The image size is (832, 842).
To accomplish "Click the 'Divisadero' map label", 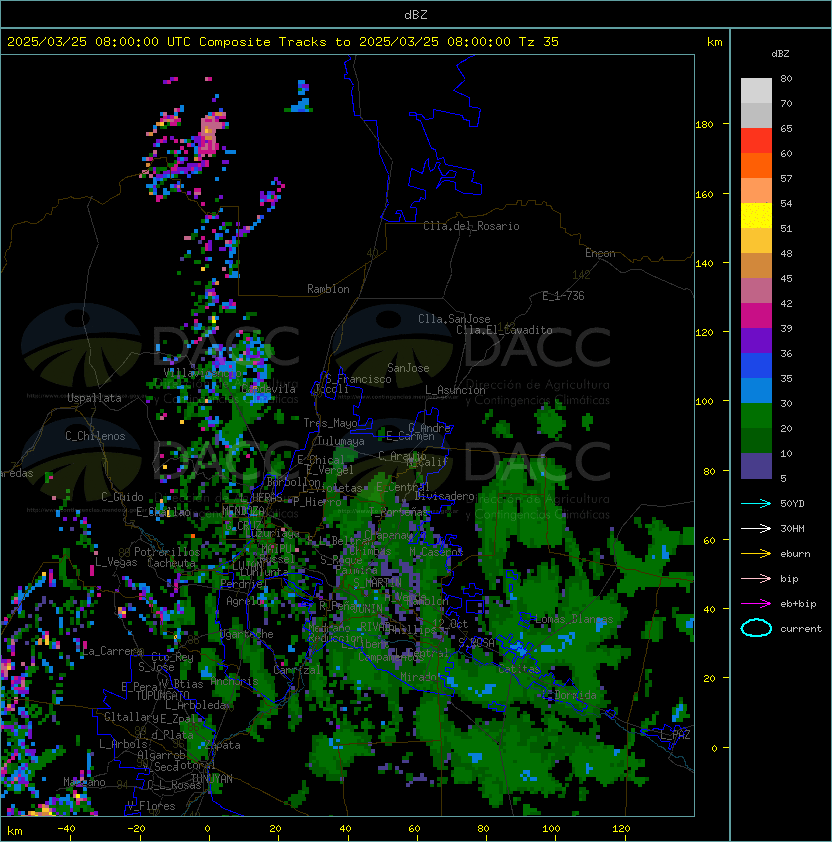I will (x=444, y=496).
